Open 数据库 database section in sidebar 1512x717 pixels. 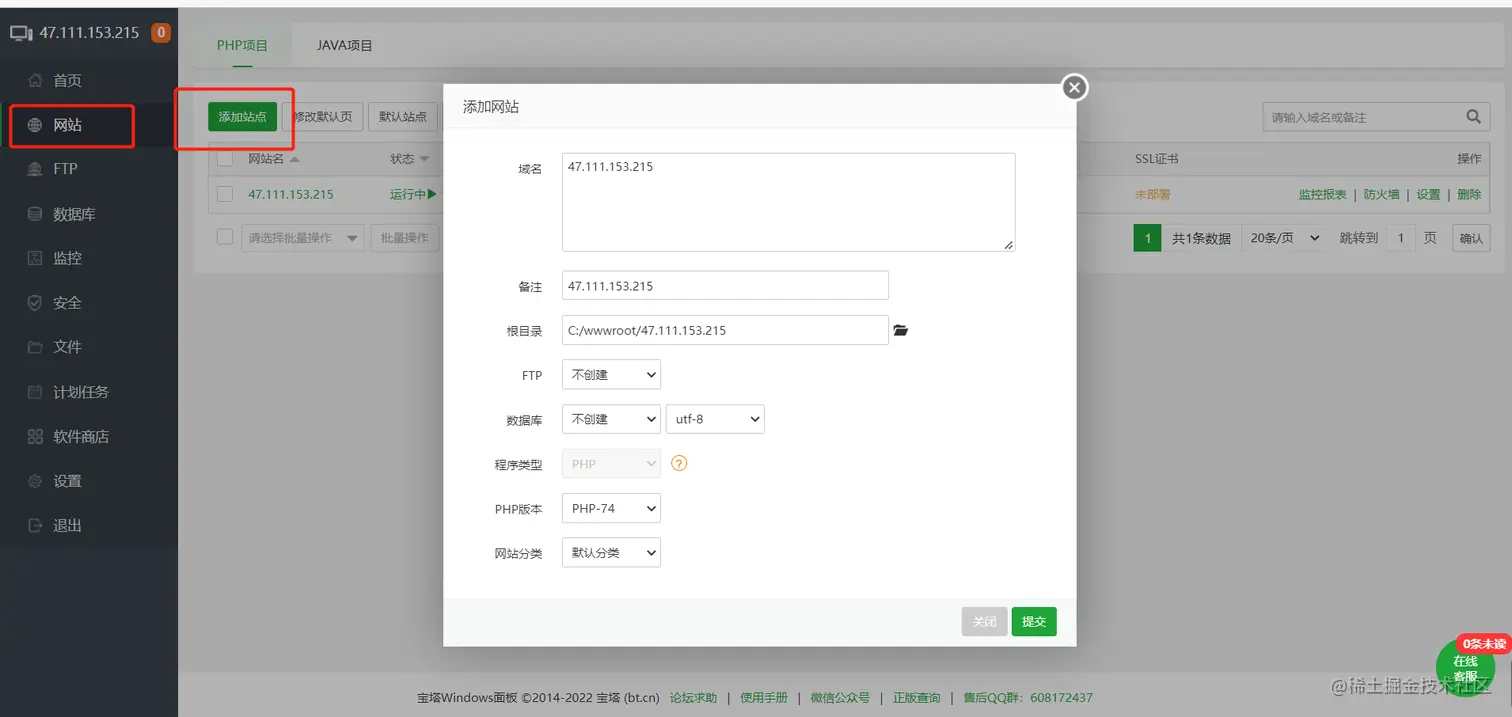tap(74, 214)
